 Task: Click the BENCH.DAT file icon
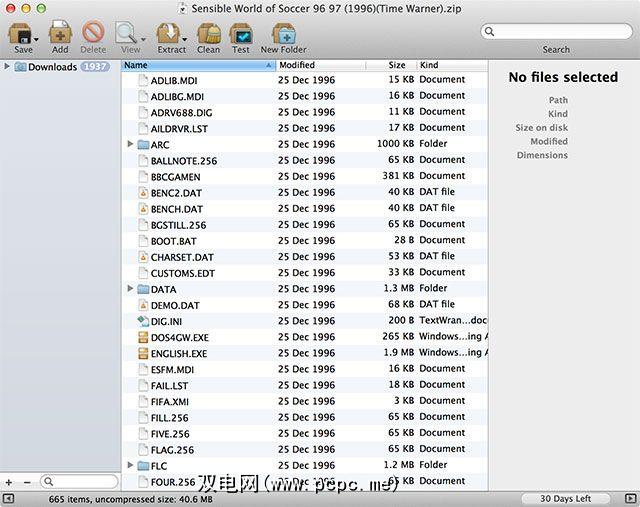coord(143,209)
